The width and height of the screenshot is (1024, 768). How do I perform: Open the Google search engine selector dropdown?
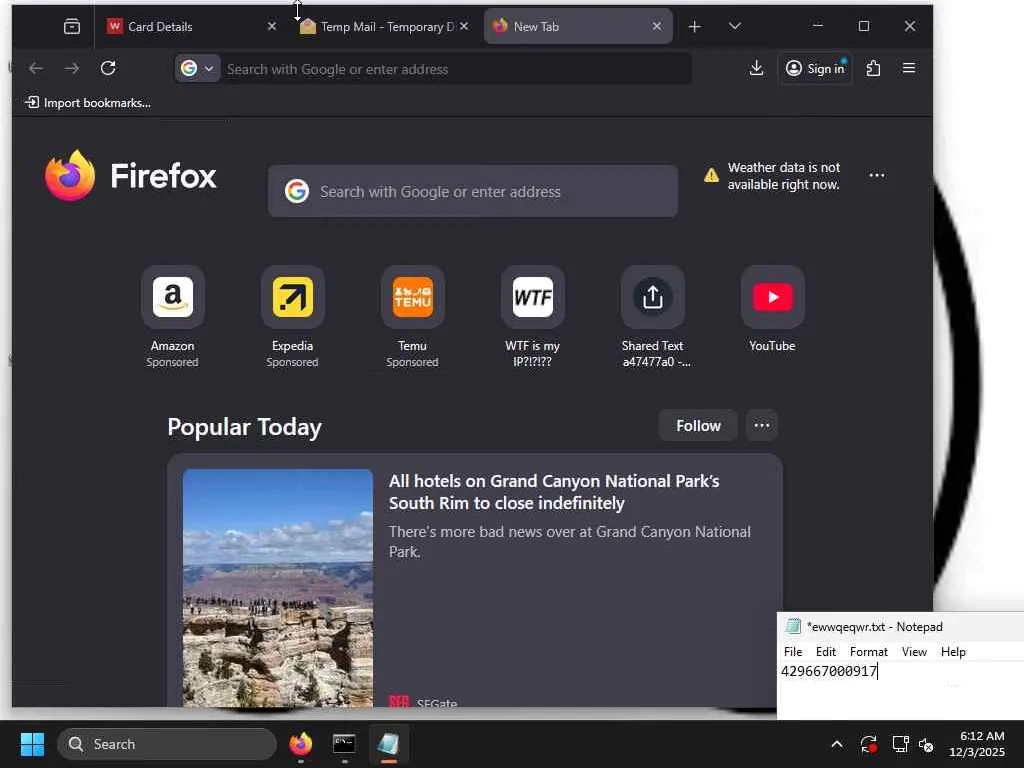[x=197, y=68]
